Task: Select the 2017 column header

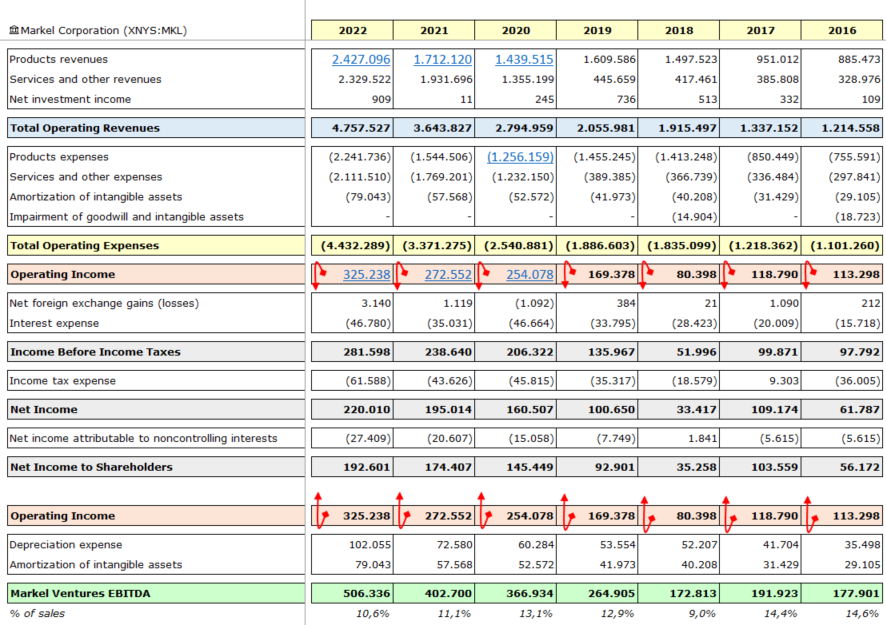Action: click(761, 31)
